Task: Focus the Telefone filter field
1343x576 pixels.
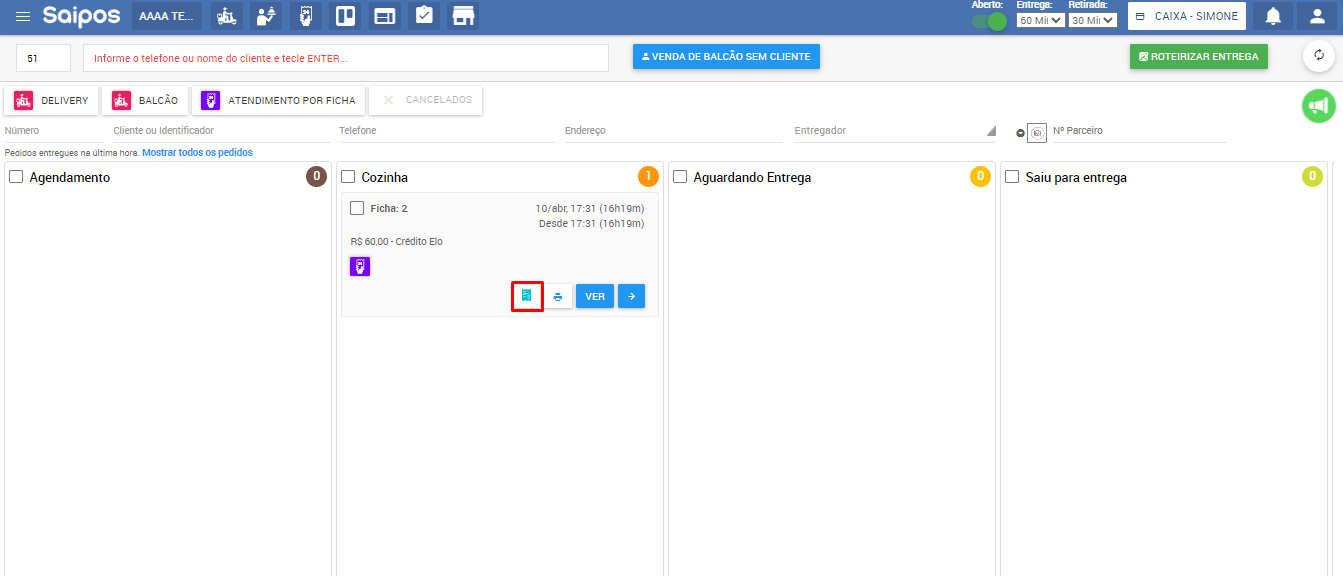Action: click(447, 131)
